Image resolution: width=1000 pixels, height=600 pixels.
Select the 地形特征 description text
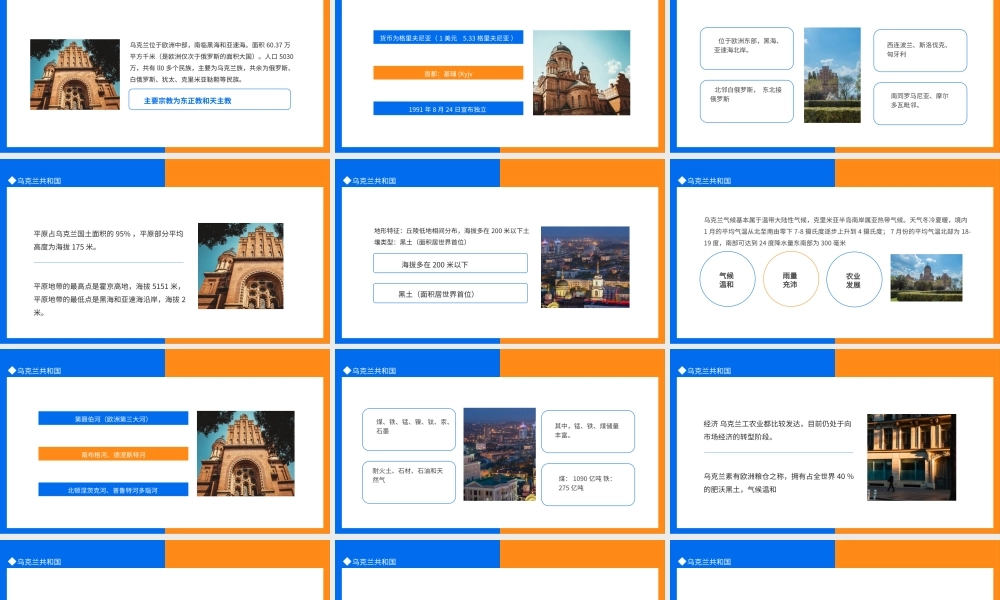point(451,236)
